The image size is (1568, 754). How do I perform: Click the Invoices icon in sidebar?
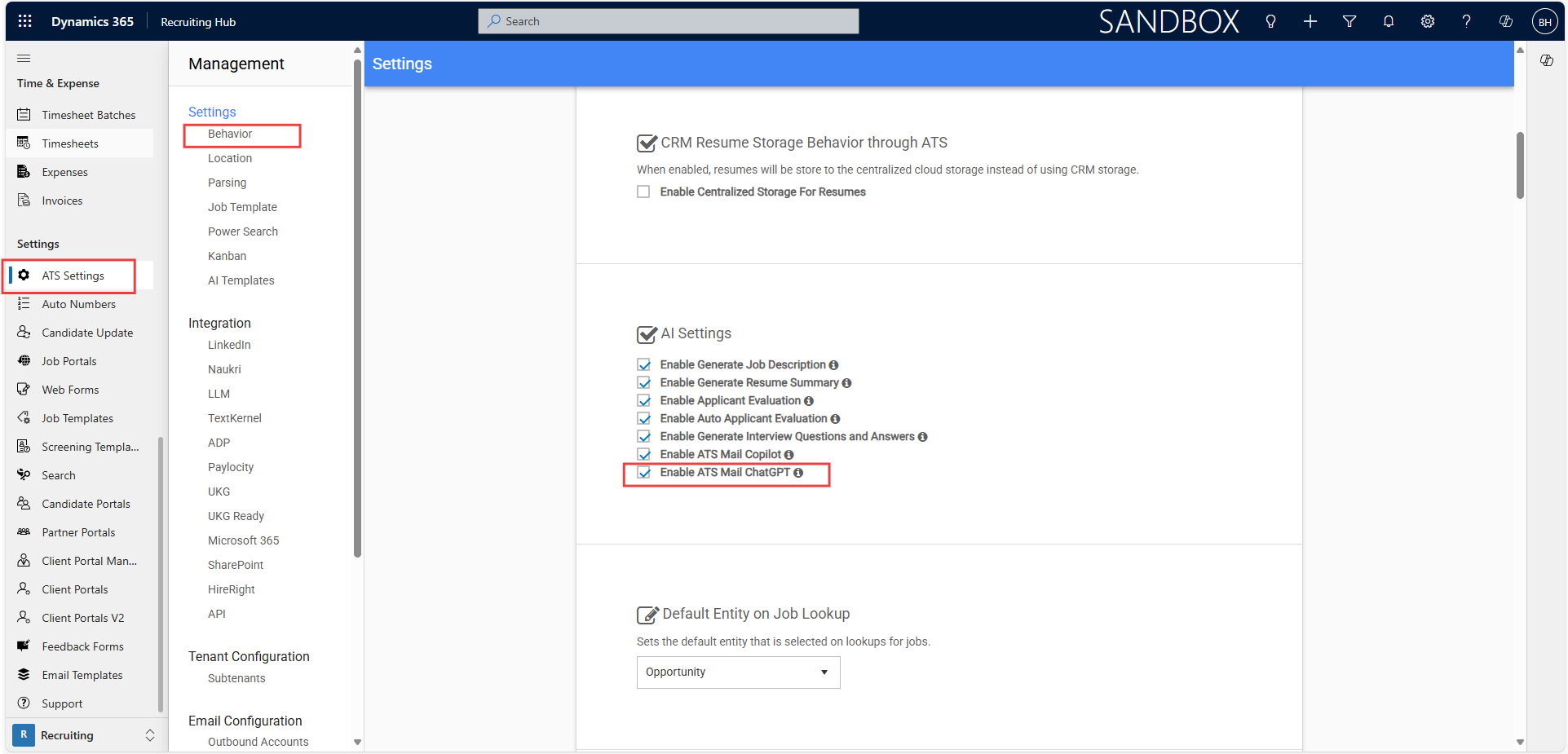pos(24,201)
